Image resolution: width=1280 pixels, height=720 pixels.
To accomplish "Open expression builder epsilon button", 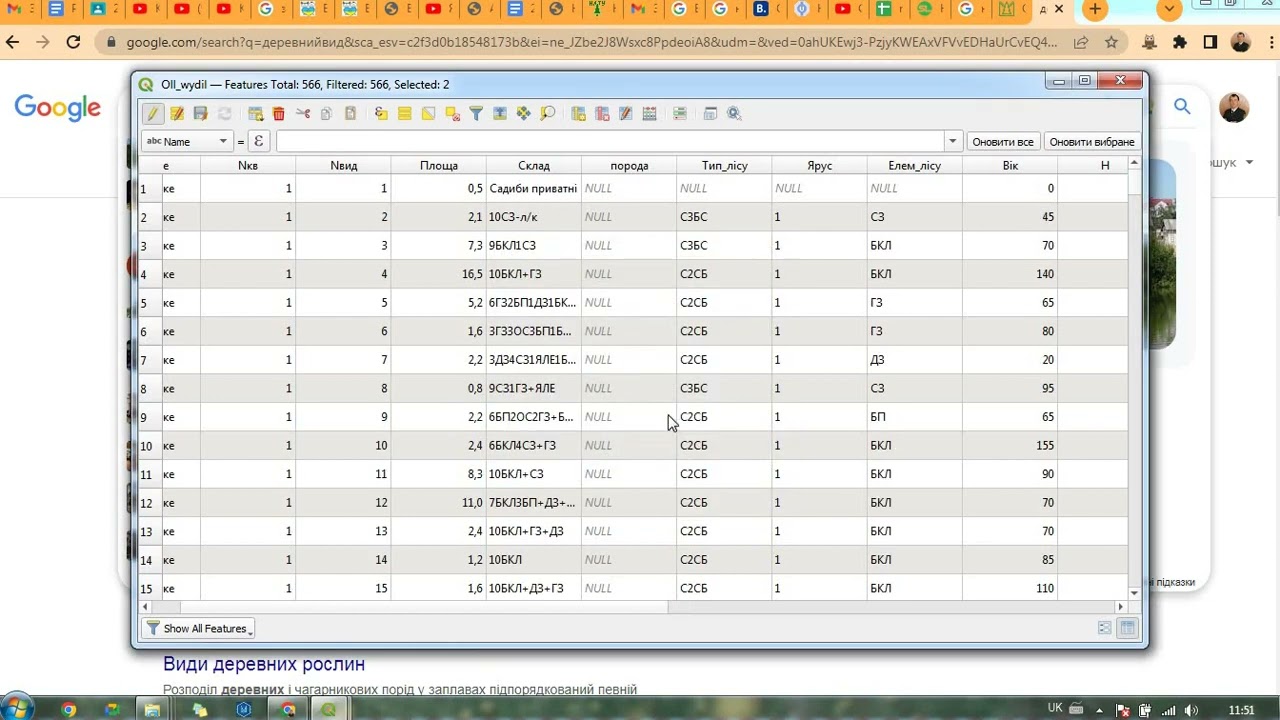I will pyautogui.click(x=258, y=141).
